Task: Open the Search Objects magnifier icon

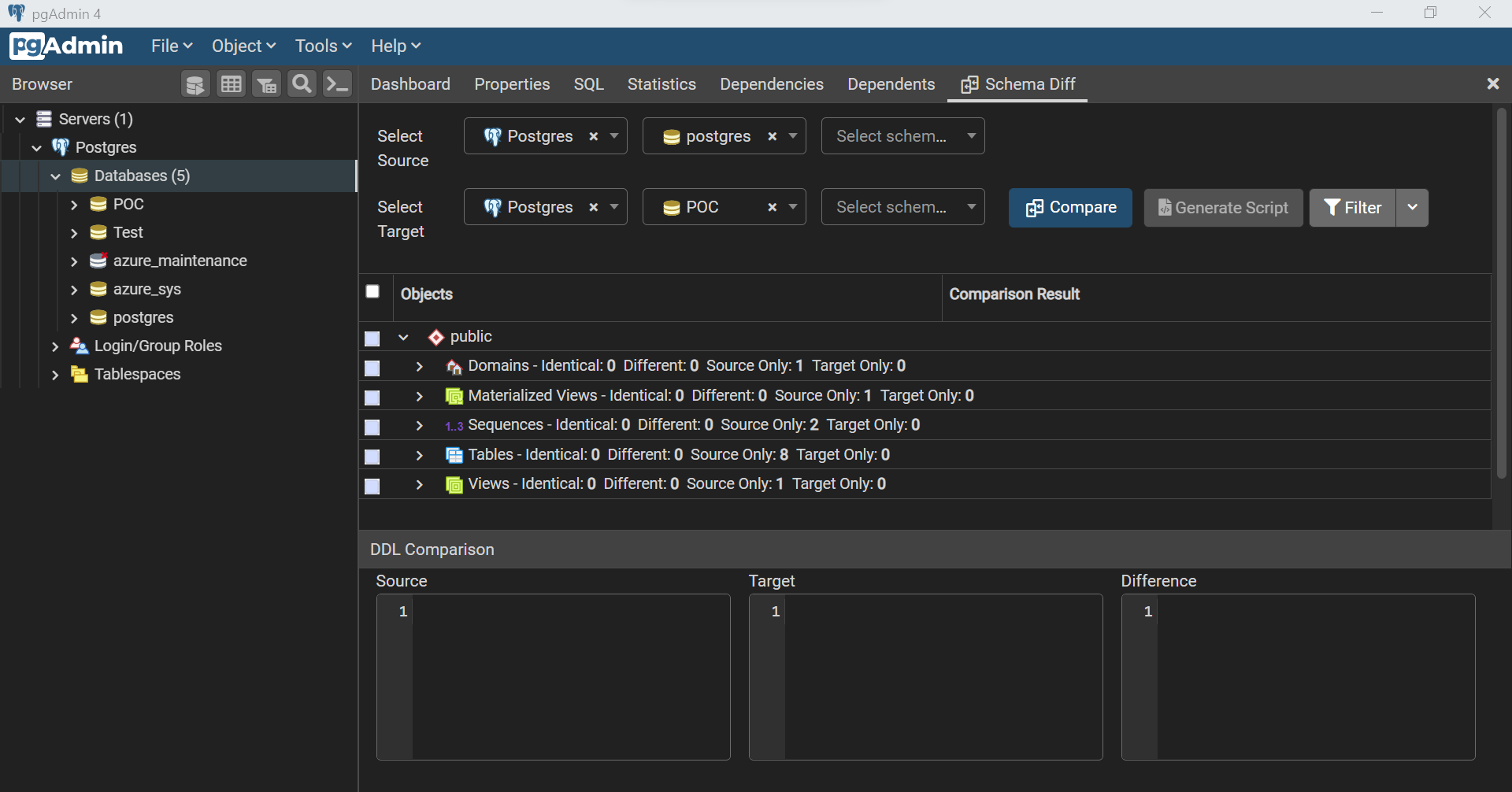Action: point(302,84)
